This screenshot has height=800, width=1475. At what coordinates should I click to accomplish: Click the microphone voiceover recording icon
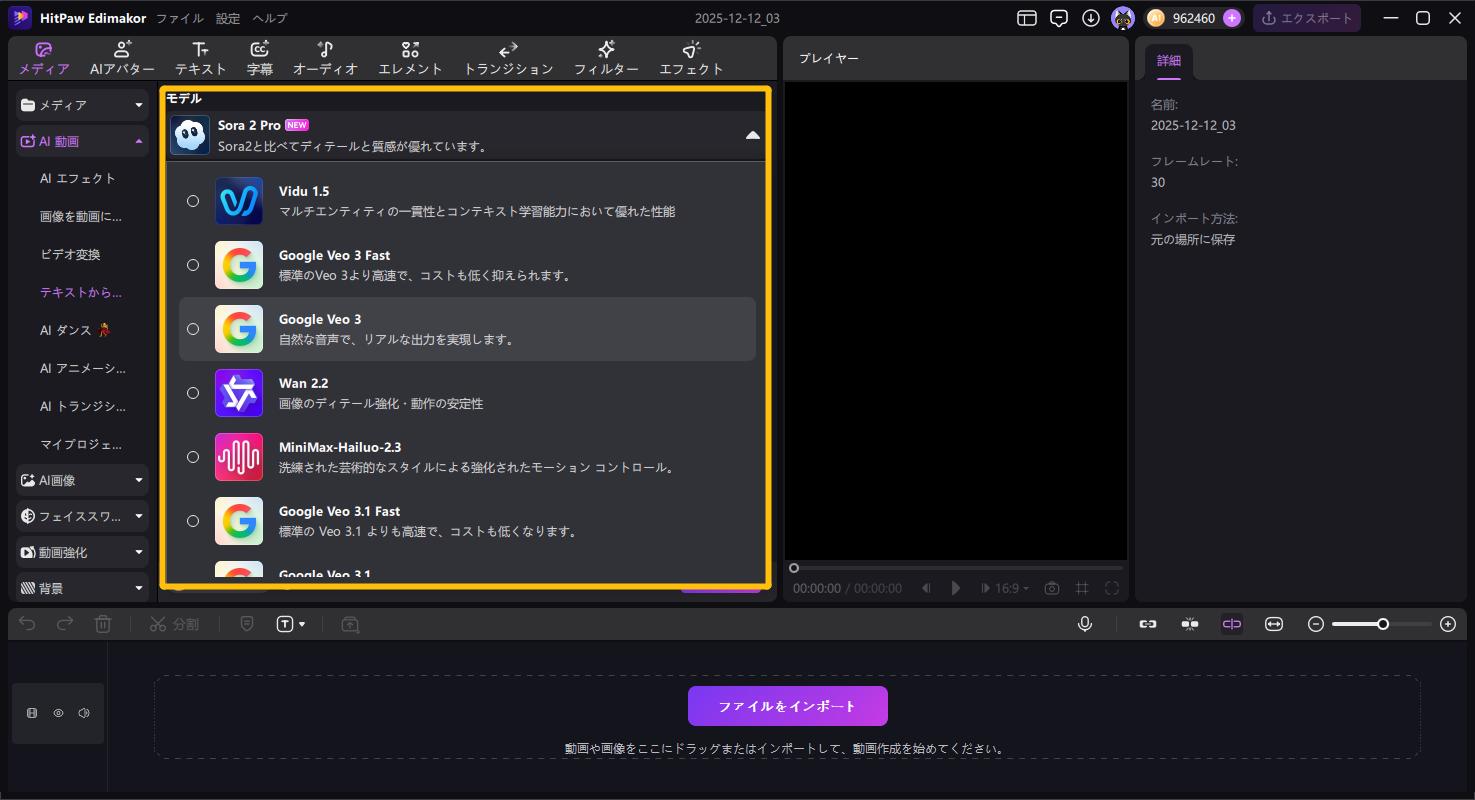pos(1085,624)
